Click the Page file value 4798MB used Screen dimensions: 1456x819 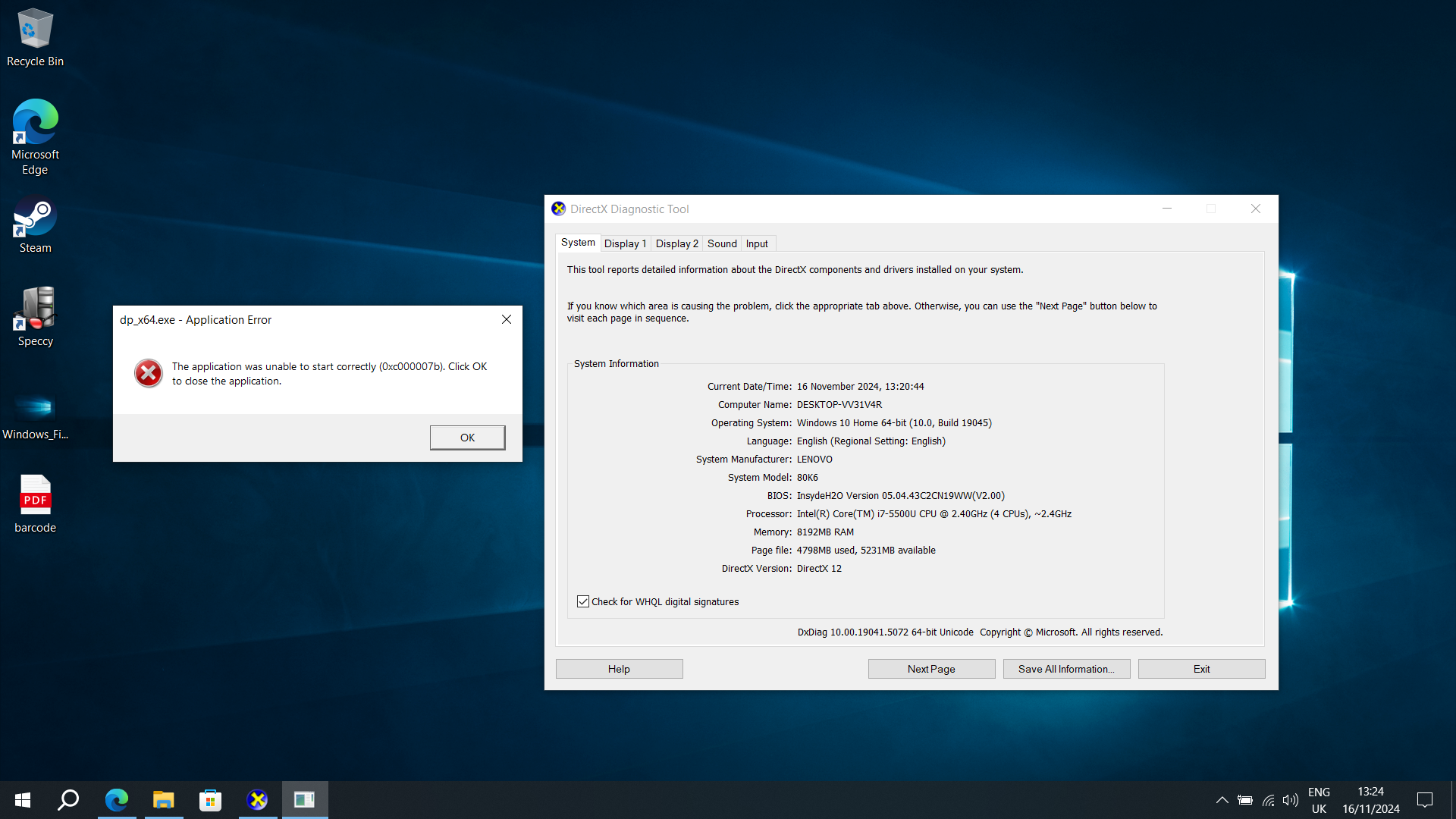point(866,551)
